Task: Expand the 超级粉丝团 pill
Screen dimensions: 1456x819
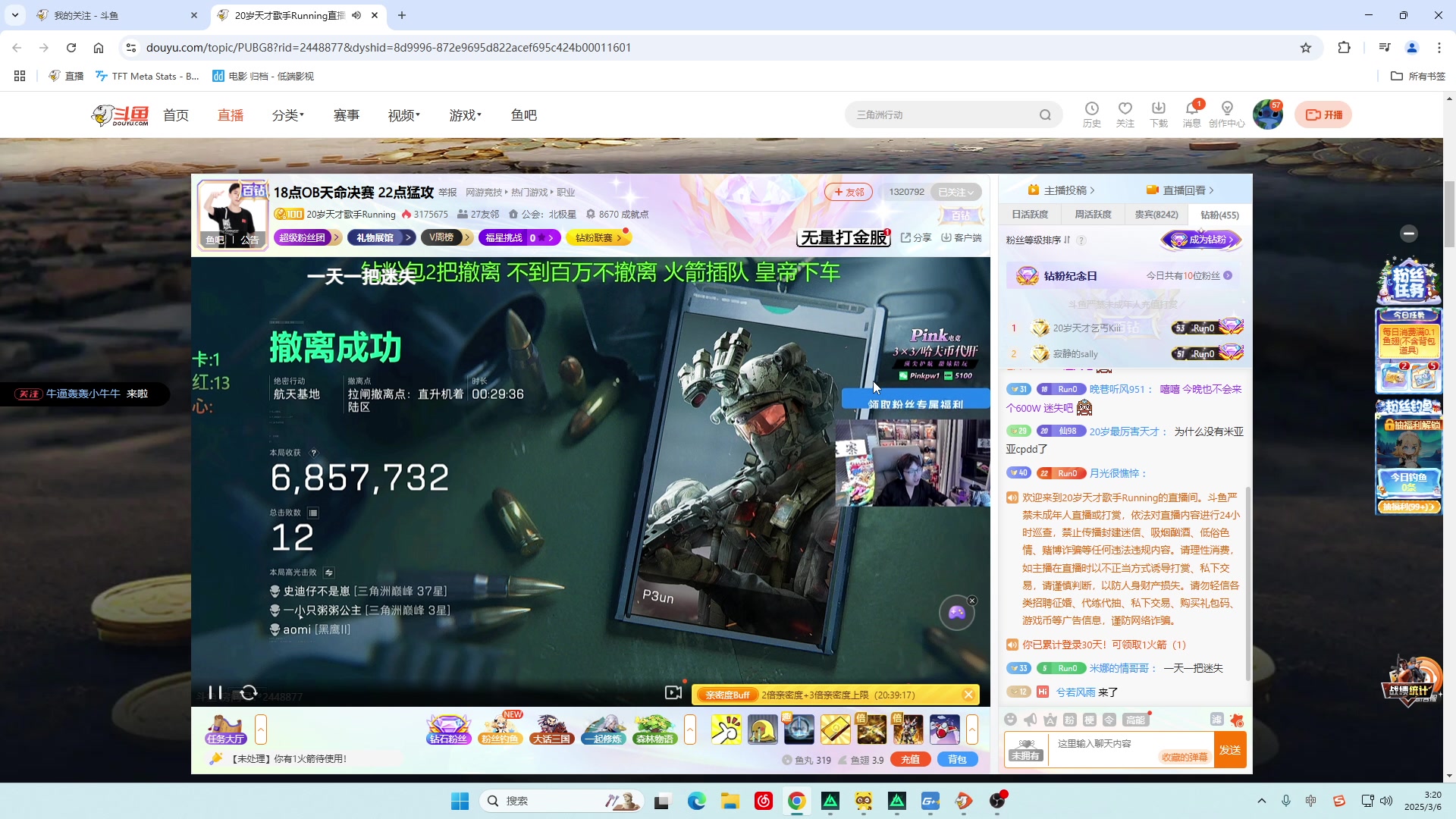Action: pyautogui.click(x=308, y=238)
